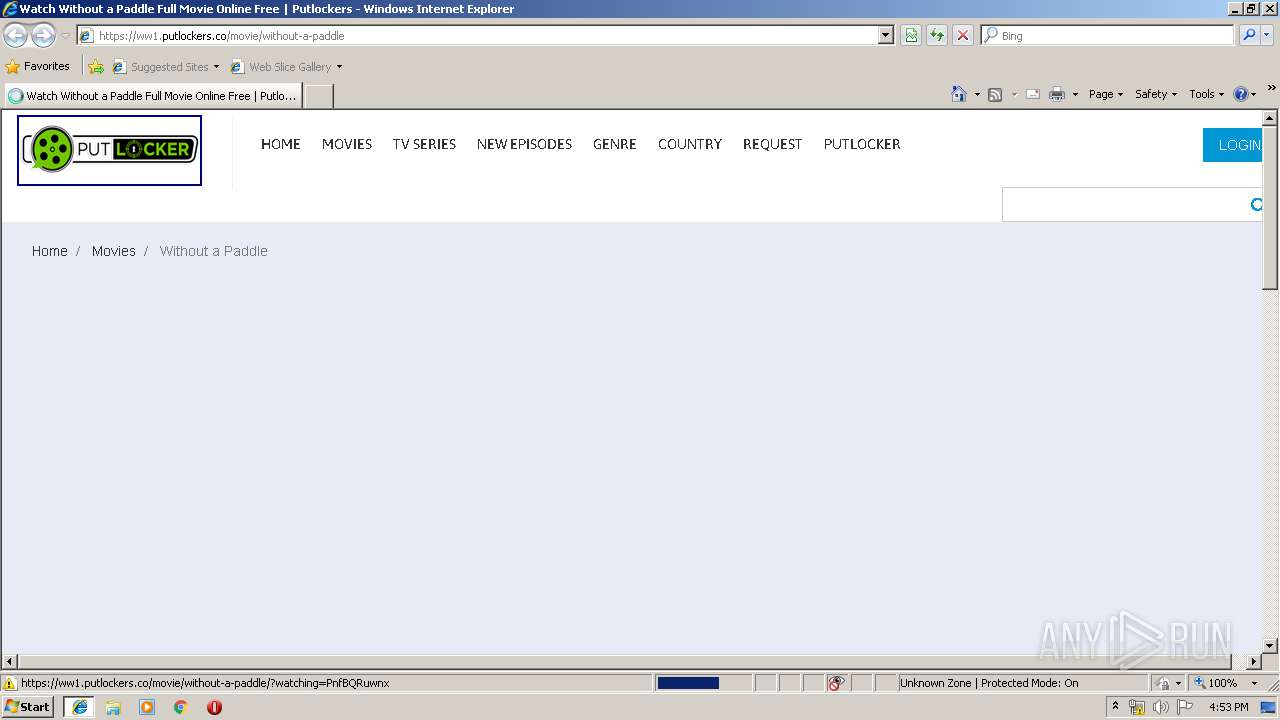The width and height of the screenshot is (1280, 720).
Task: Open the Suggested Sites dropdown
Action: click(166, 67)
